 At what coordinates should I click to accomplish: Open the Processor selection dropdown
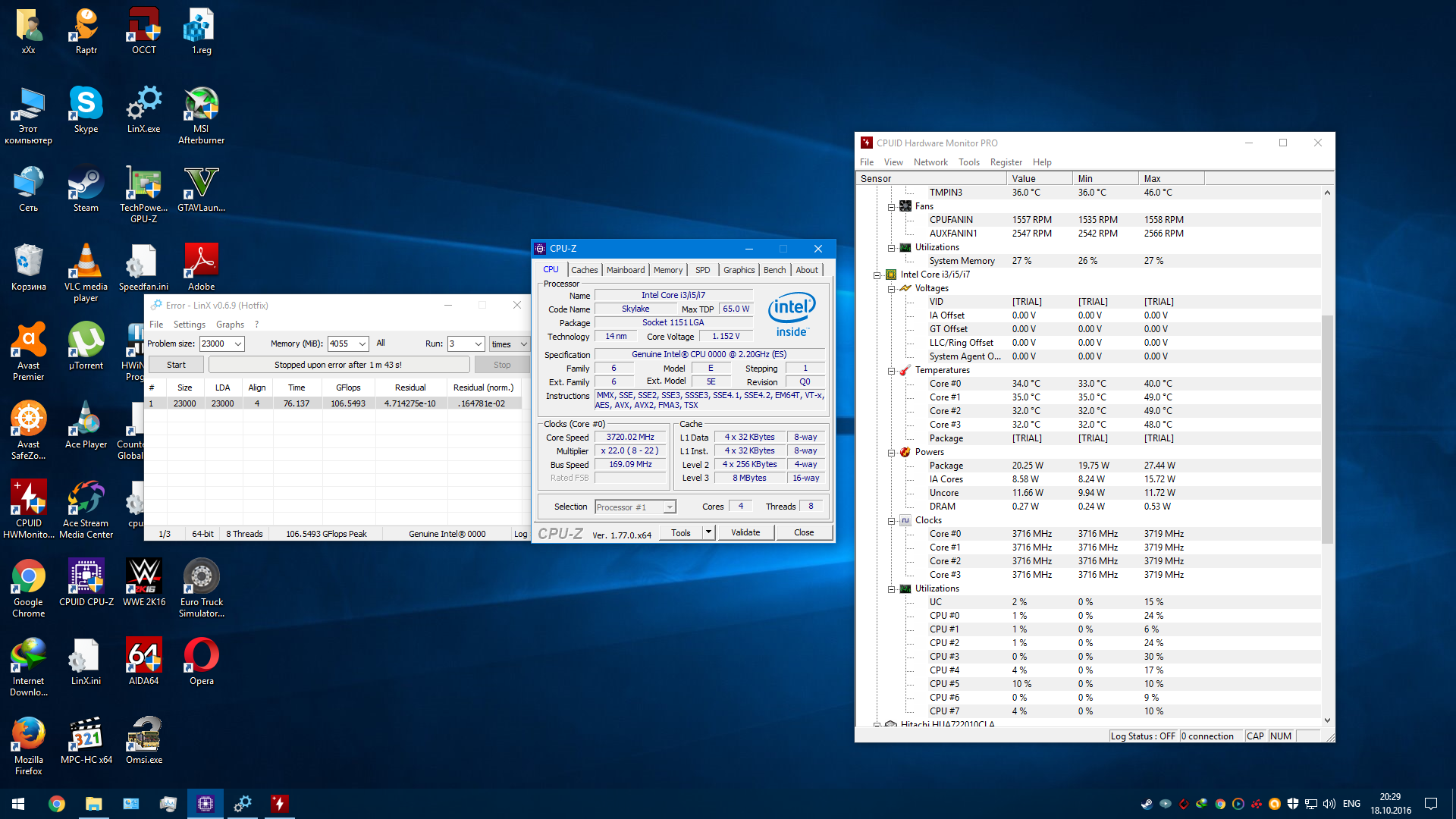click(670, 507)
